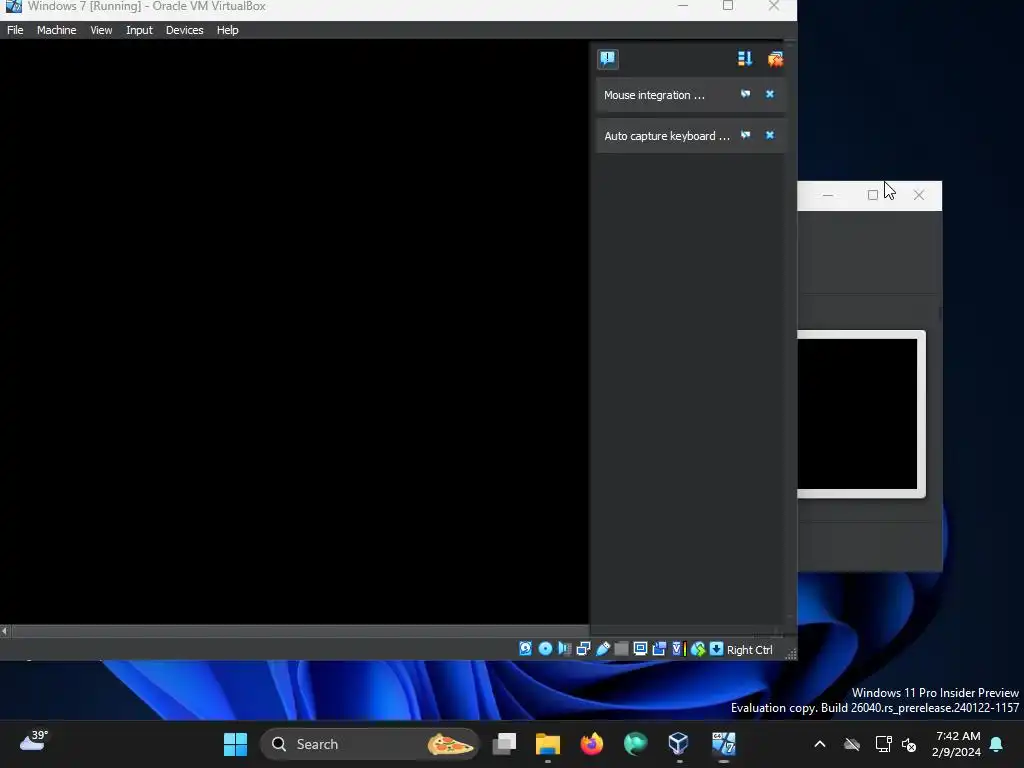The image size is (1024, 768).
Task: Open the weather widget showing 39°
Action: tap(34, 742)
